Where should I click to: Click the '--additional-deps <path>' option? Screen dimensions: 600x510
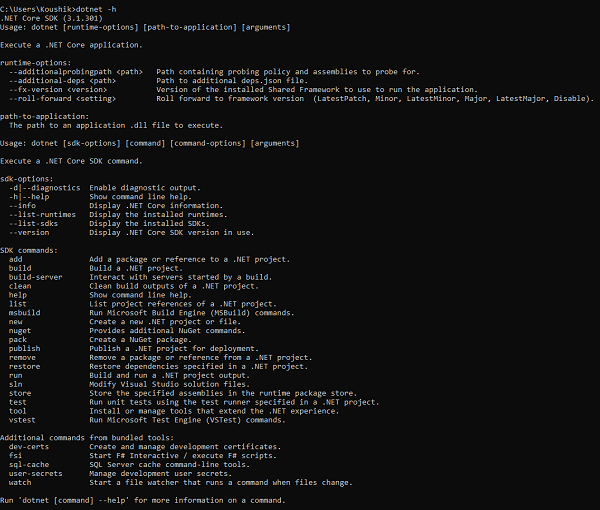tap(62, 80)
